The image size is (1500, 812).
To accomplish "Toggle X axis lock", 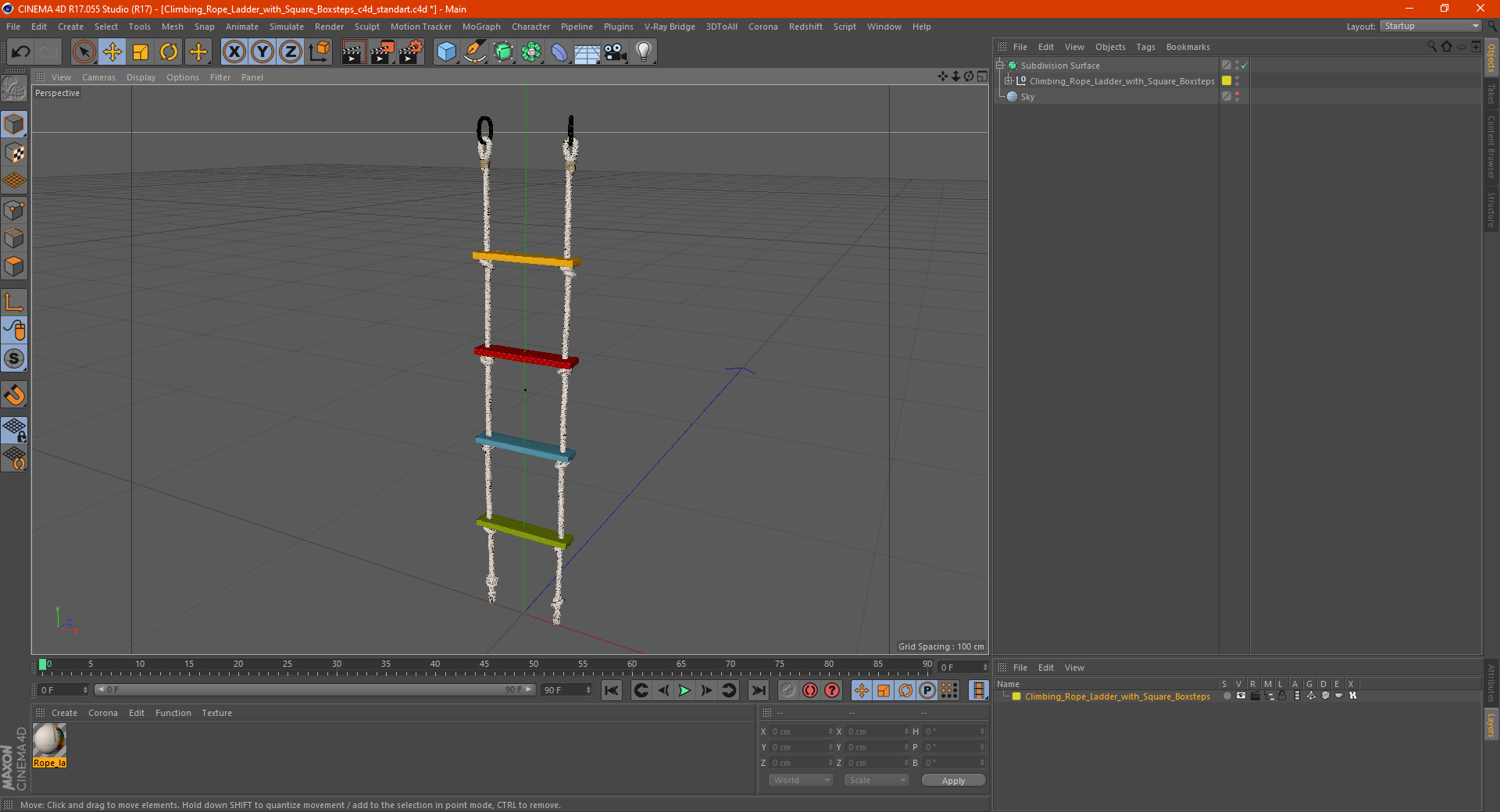I will [x=234, y=52].
